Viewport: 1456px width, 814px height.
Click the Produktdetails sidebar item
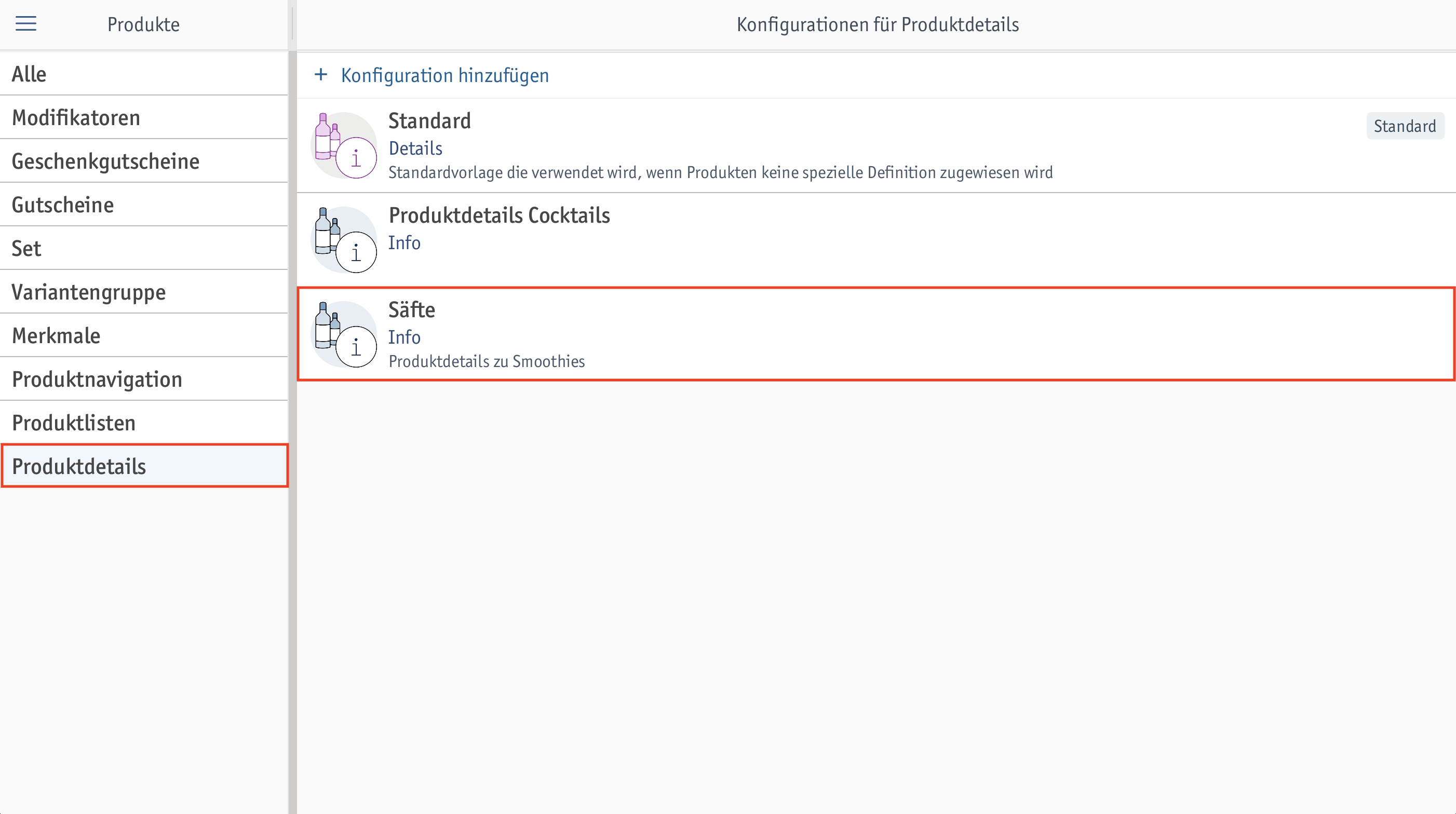[x=144, y=466]
